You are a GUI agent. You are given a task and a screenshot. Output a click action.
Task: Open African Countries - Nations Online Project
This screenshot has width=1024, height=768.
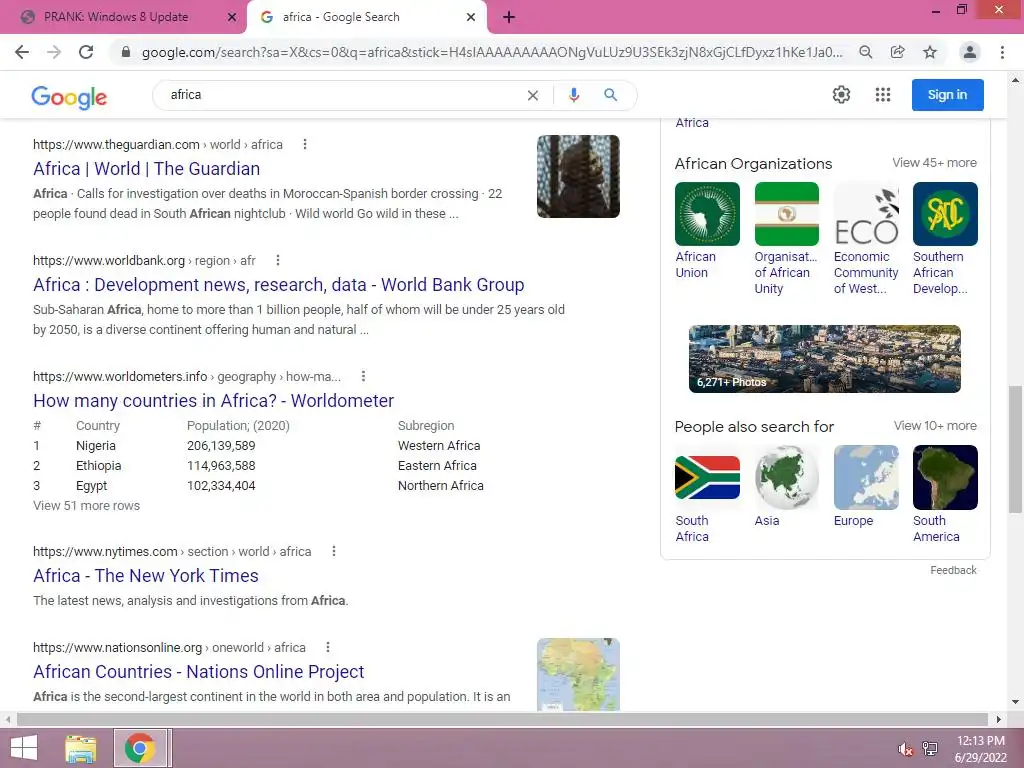tap(199, 671)
